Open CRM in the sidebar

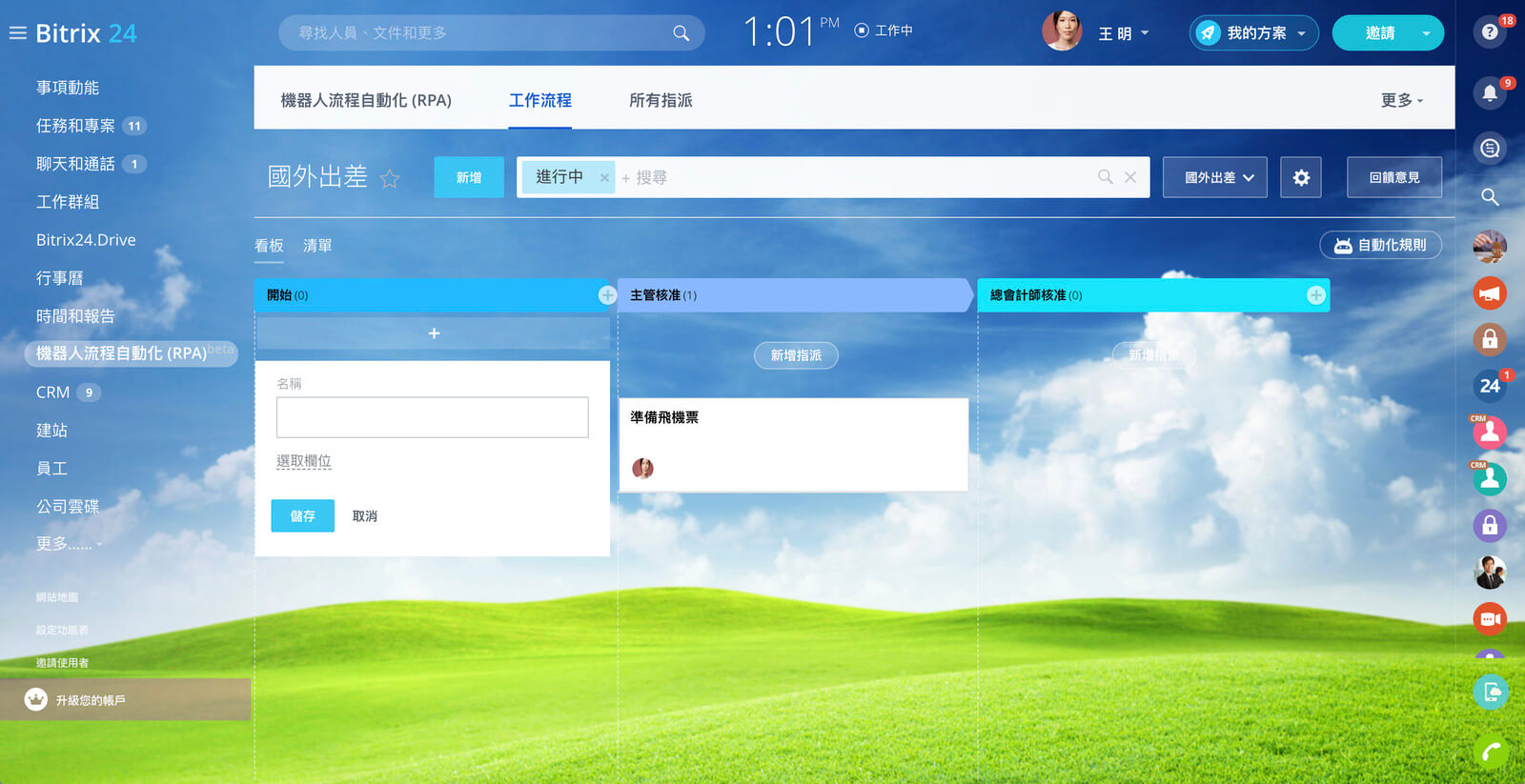[x=52, y=392]
